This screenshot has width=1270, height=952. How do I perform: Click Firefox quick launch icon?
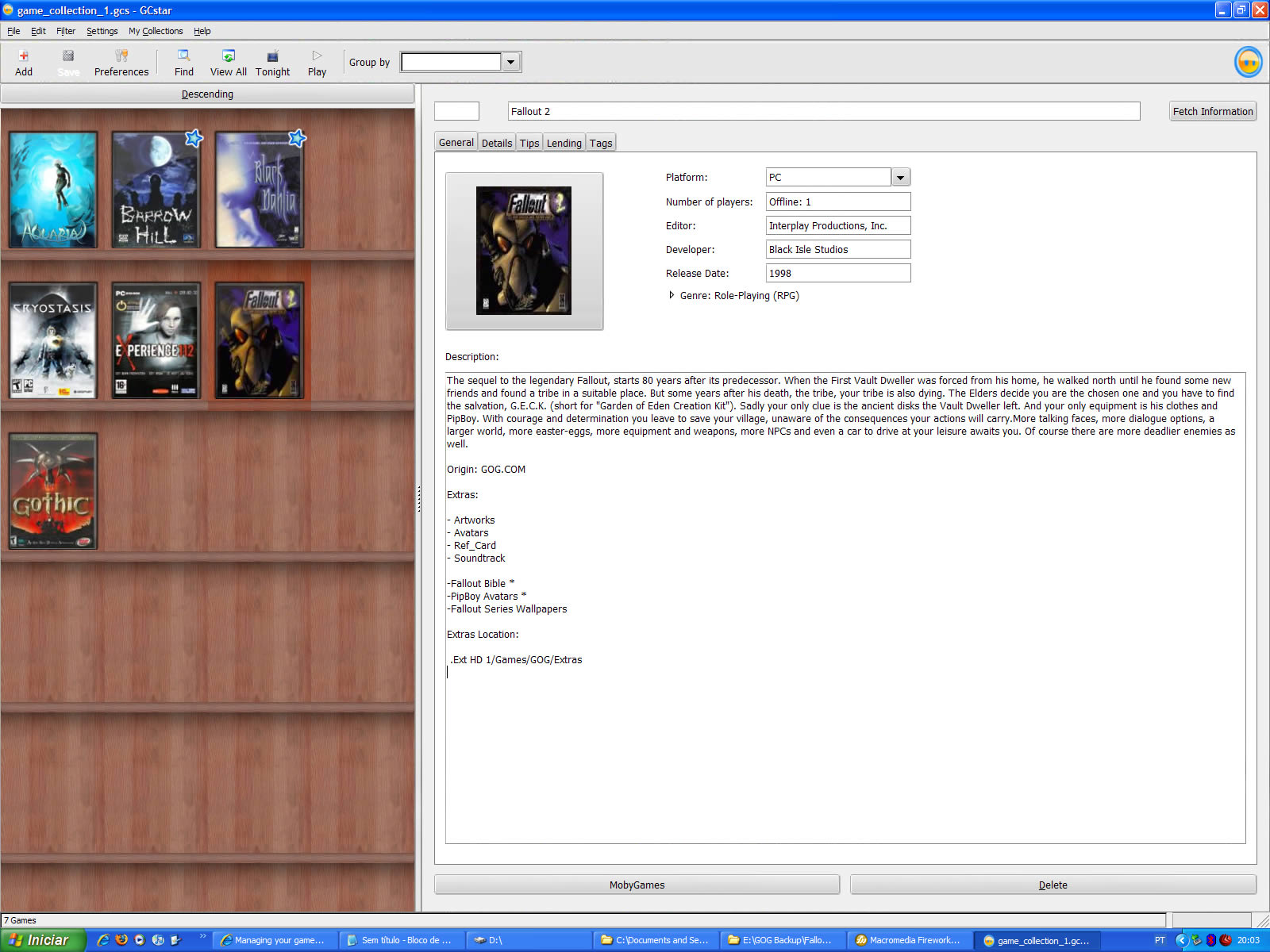pos(121,940)
